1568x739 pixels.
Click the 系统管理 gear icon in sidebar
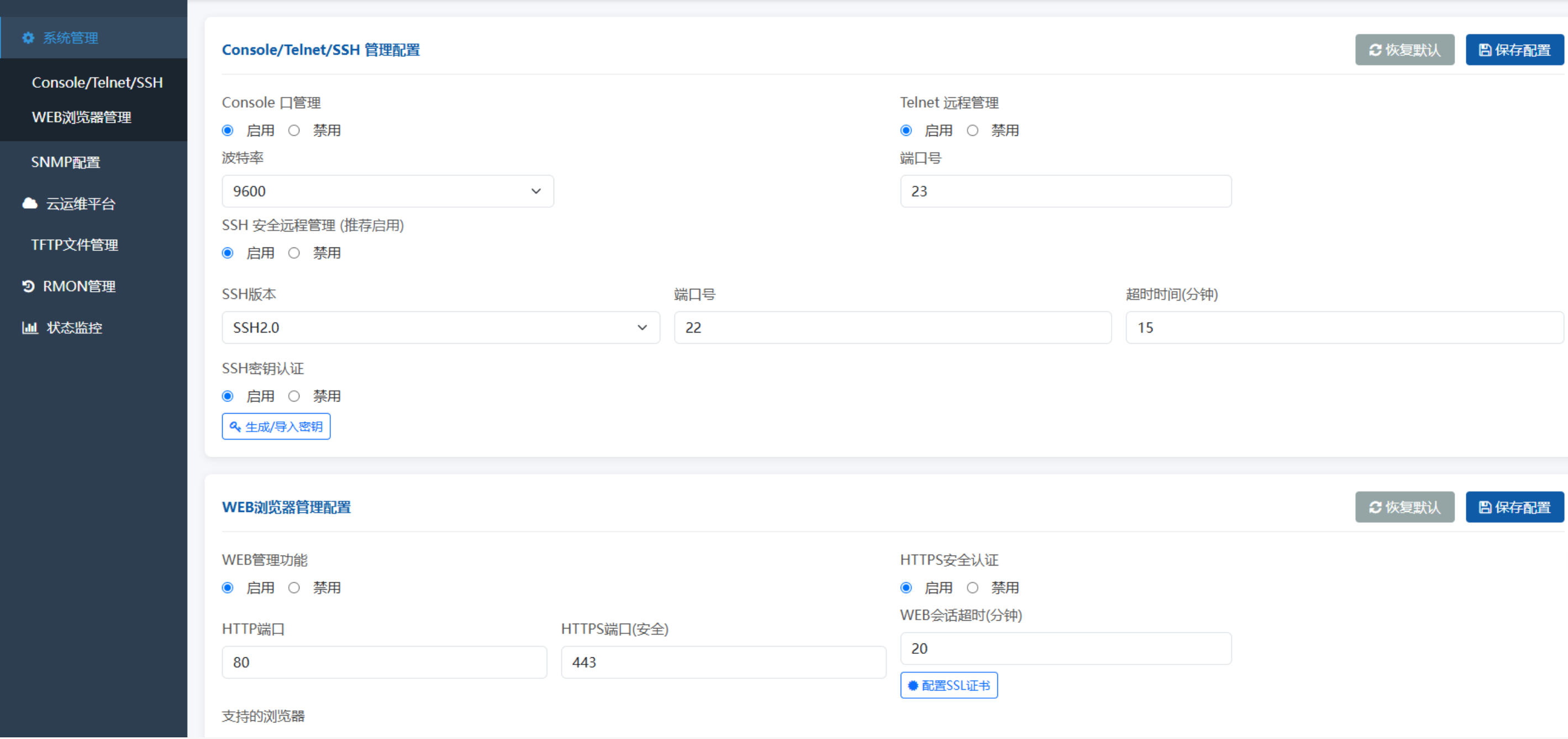28,38
